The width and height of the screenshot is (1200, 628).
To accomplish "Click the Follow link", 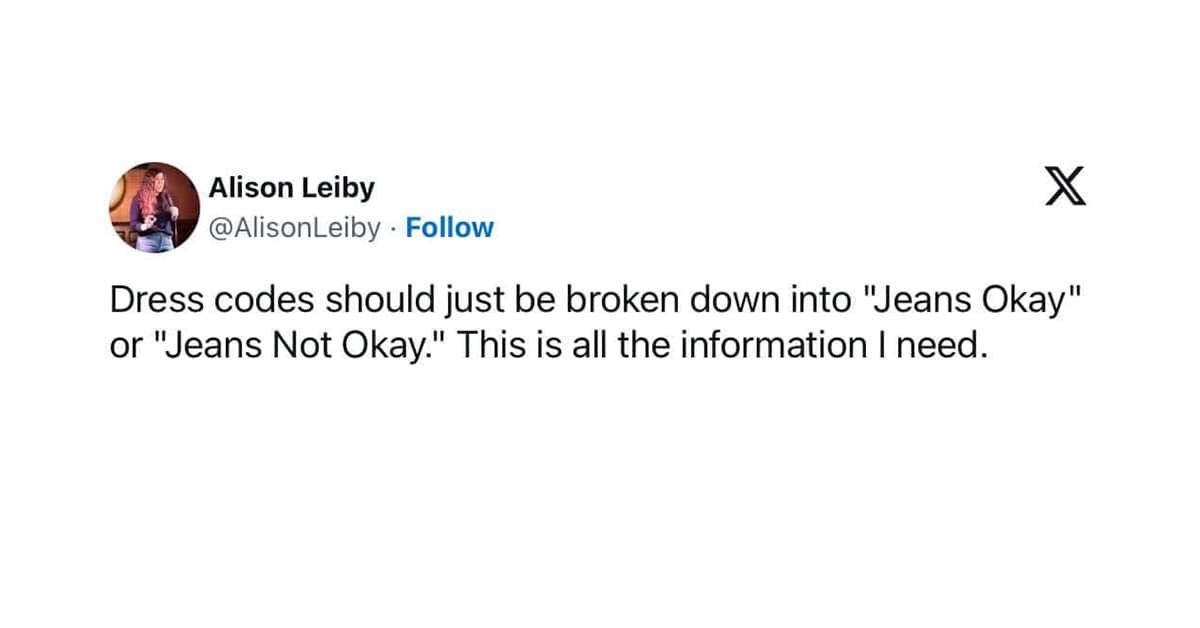I will tap(450, 228).
